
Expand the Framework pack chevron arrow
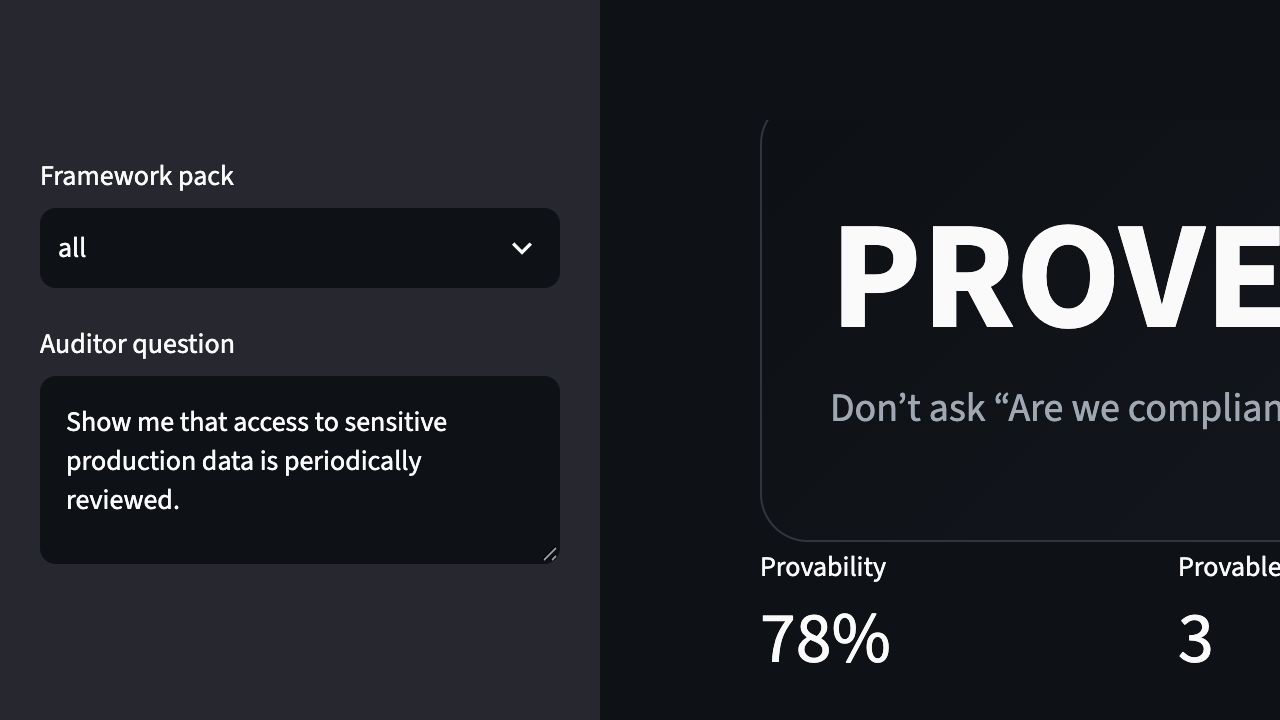click(x=522, y=248)
